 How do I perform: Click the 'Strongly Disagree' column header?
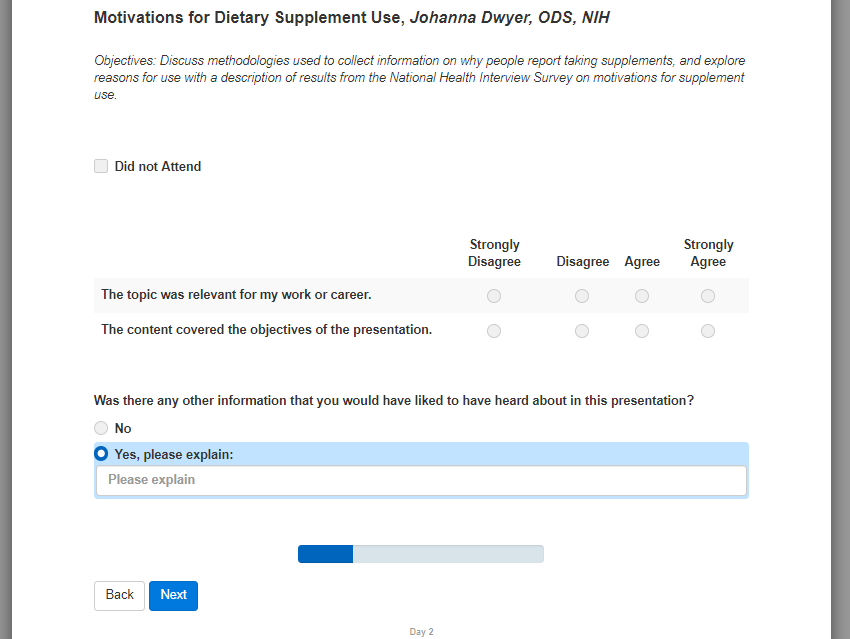coord(494,253)
